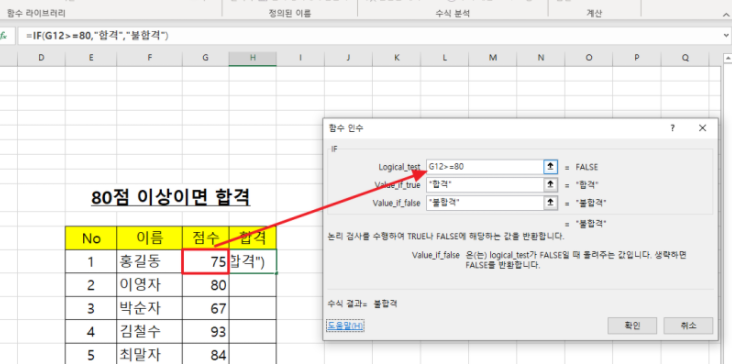Image resolution: width=732 pixels, height=364 pixels.
Task: Click the Logical_test input field
Action: point(484,167)
